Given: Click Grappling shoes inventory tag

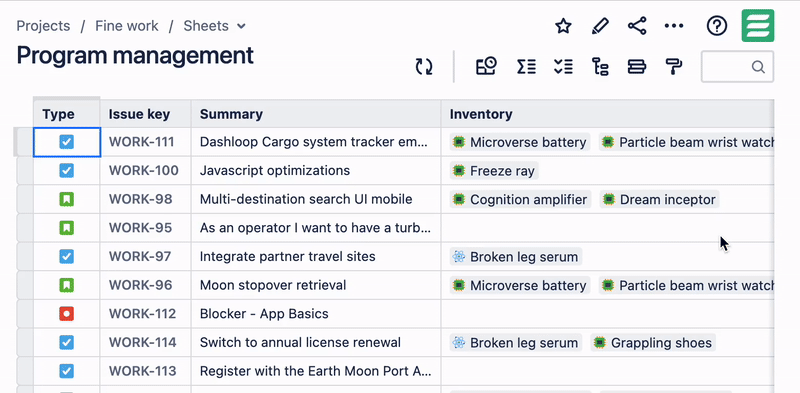Looking at the screenshot, I should point(653,342).
